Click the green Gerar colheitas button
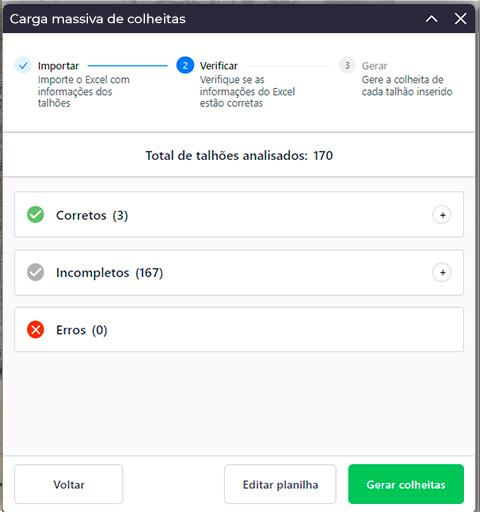Image resolution: width=480 pixels, height=512 pixels. (406, 484)
